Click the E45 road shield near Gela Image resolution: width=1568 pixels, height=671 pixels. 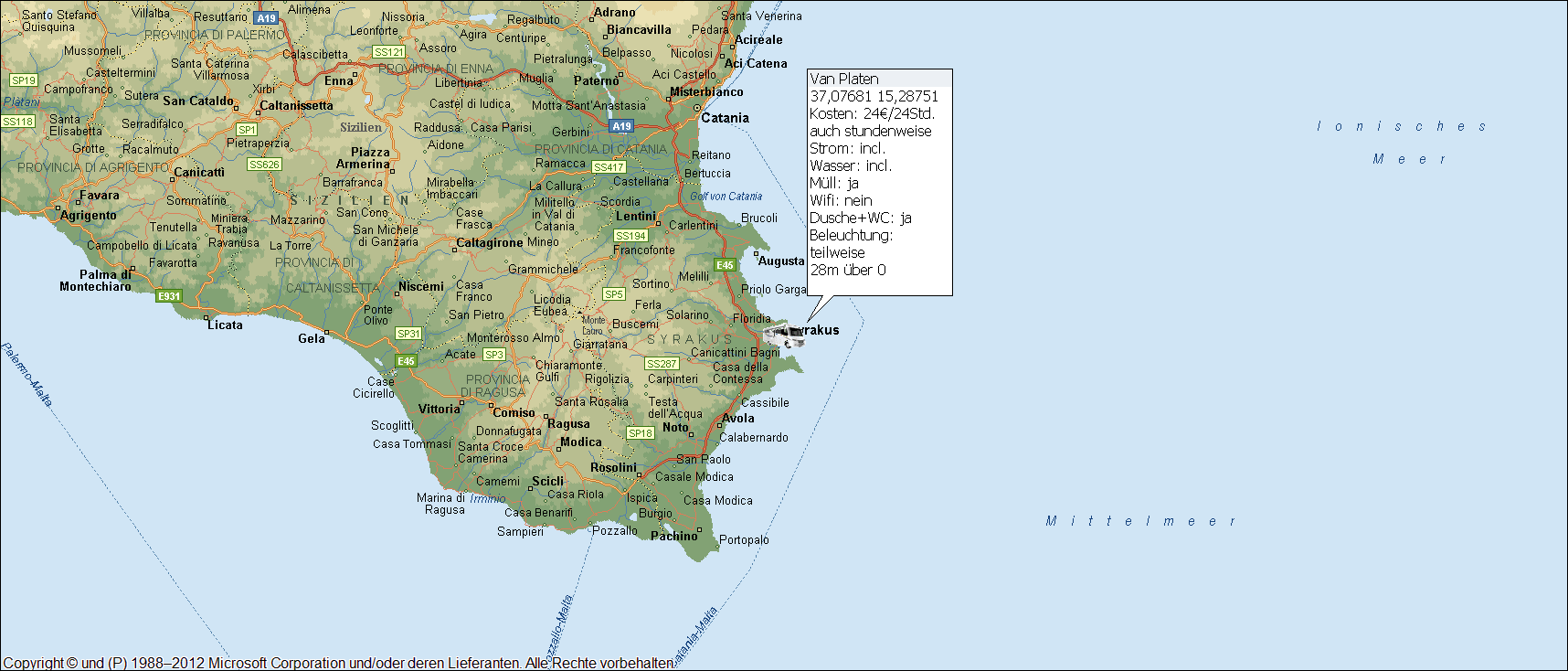tap(406, 361)
